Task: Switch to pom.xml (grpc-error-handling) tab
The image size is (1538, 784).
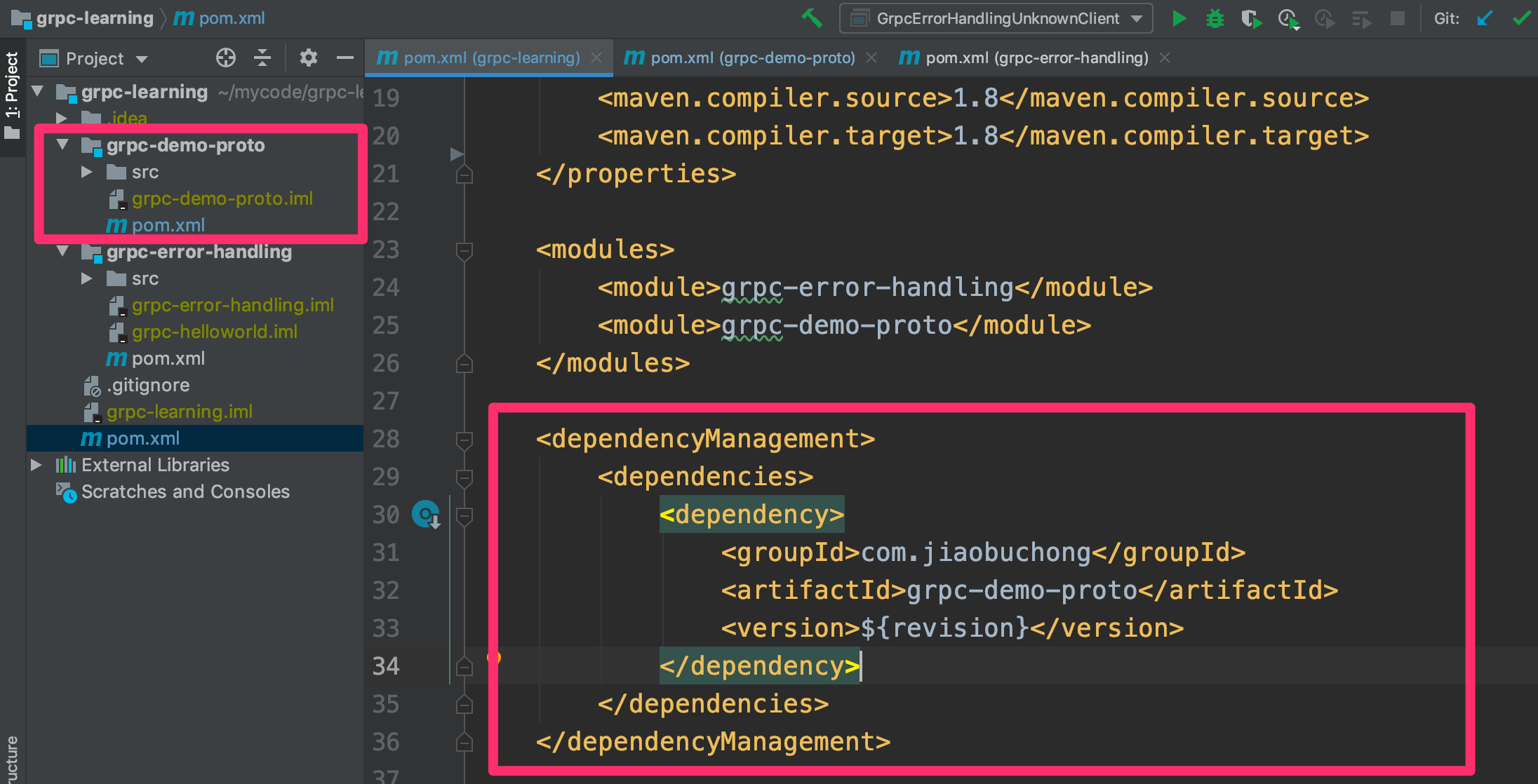Action: coord(1036,58)
